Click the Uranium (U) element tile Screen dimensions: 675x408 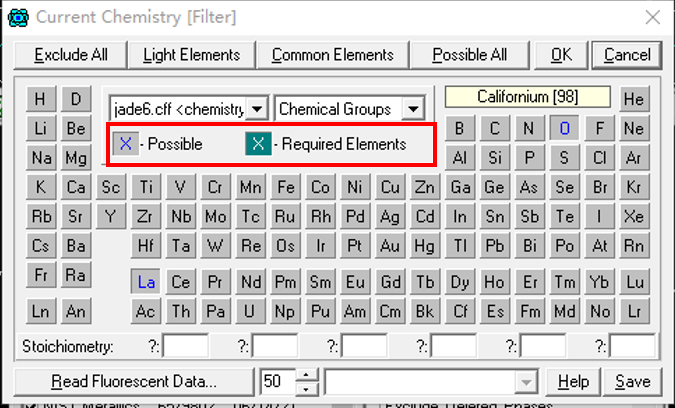251,311
